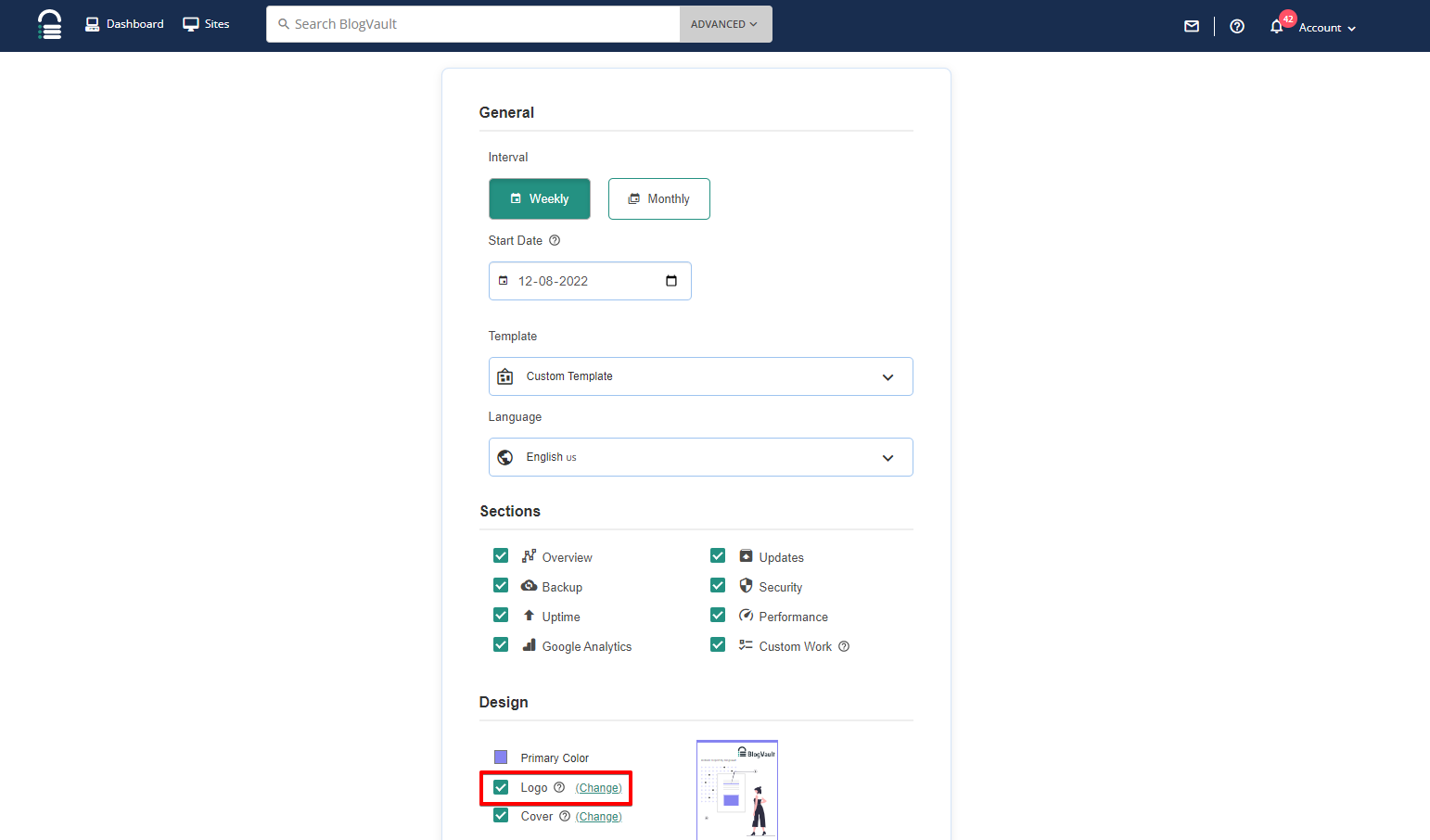Open the Primary Color swatch
This screenshot has height=840, width=1430.
[501, 757]
